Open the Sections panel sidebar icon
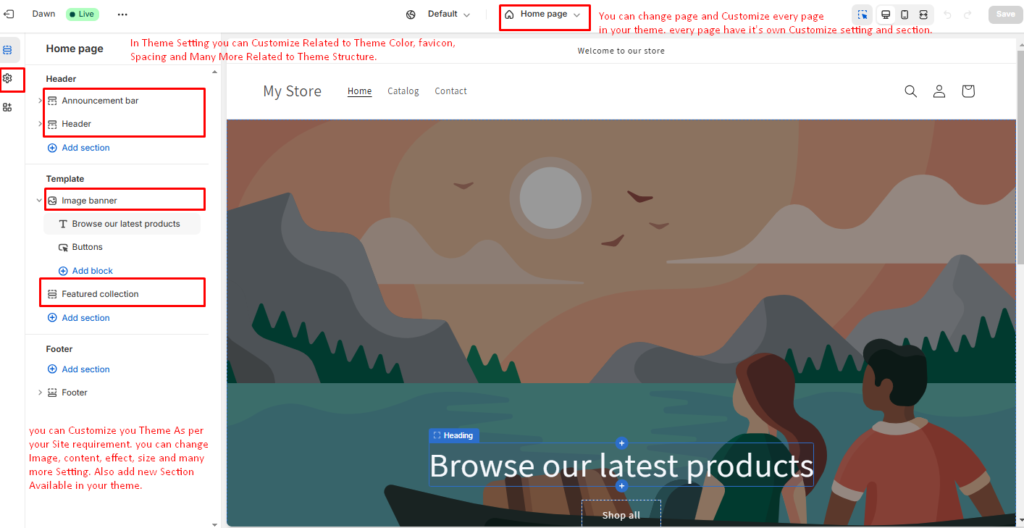This screenshot has width=1024, height=528. (x=8, y=50)
